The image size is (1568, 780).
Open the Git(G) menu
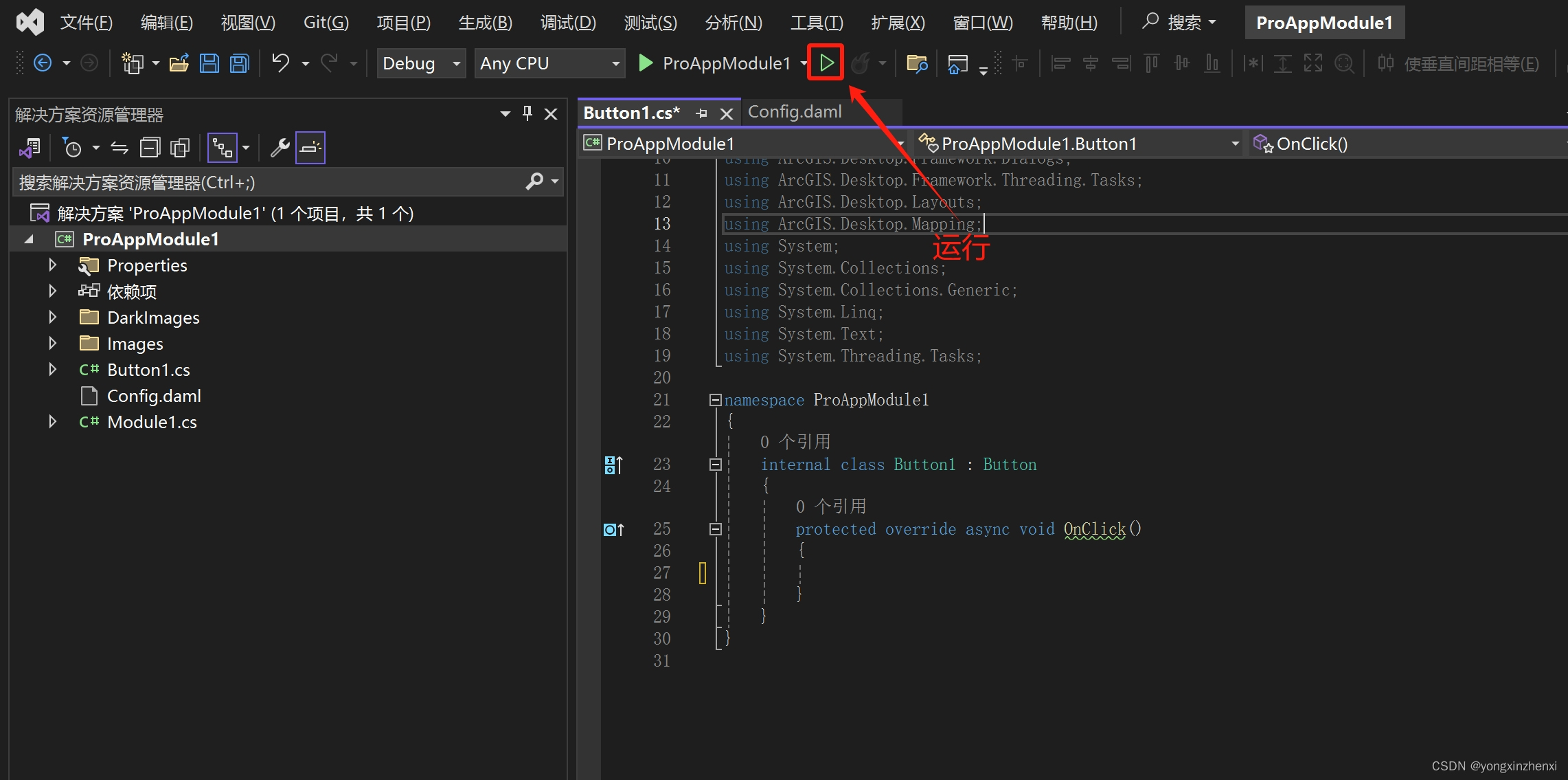pyautogui.click(x=326, y=23)
